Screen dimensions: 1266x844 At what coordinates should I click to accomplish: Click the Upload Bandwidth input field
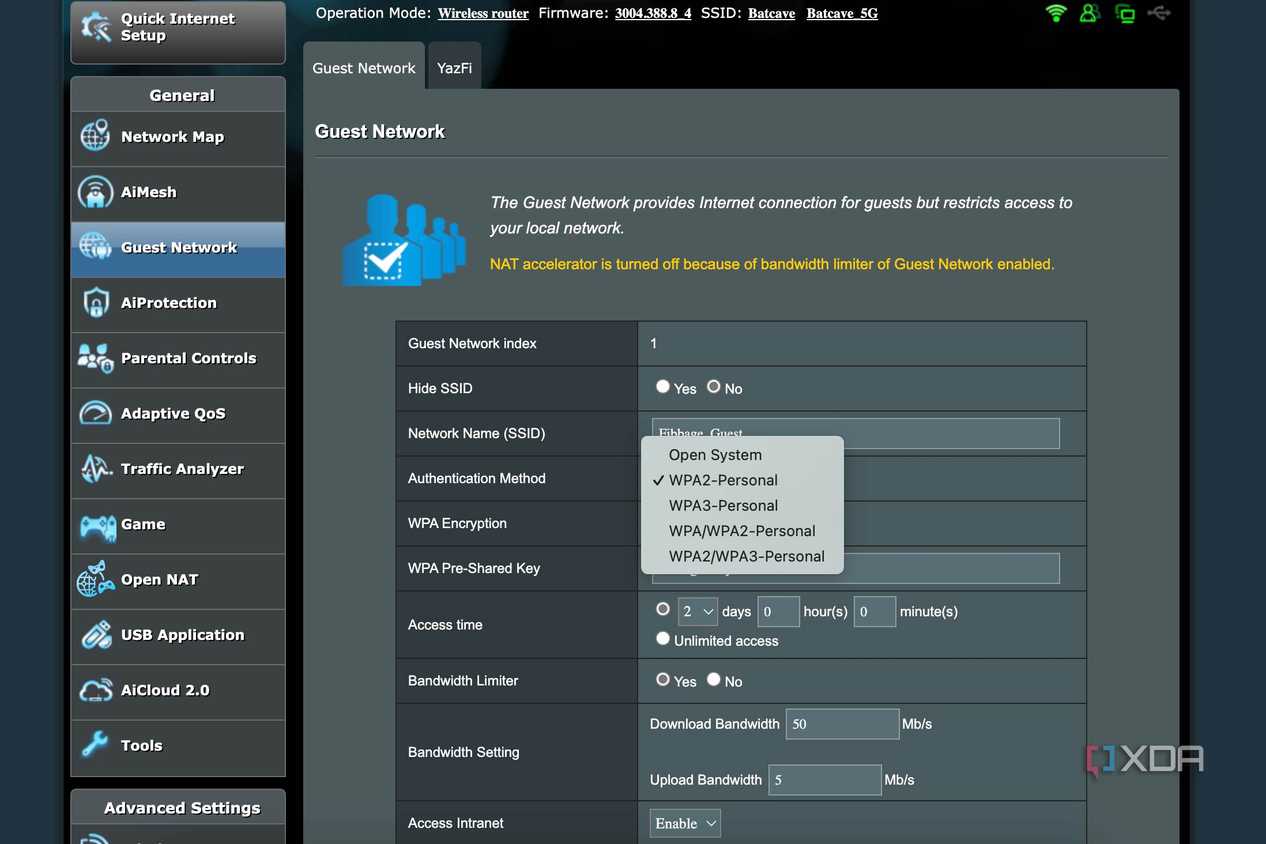click(824, 780)
